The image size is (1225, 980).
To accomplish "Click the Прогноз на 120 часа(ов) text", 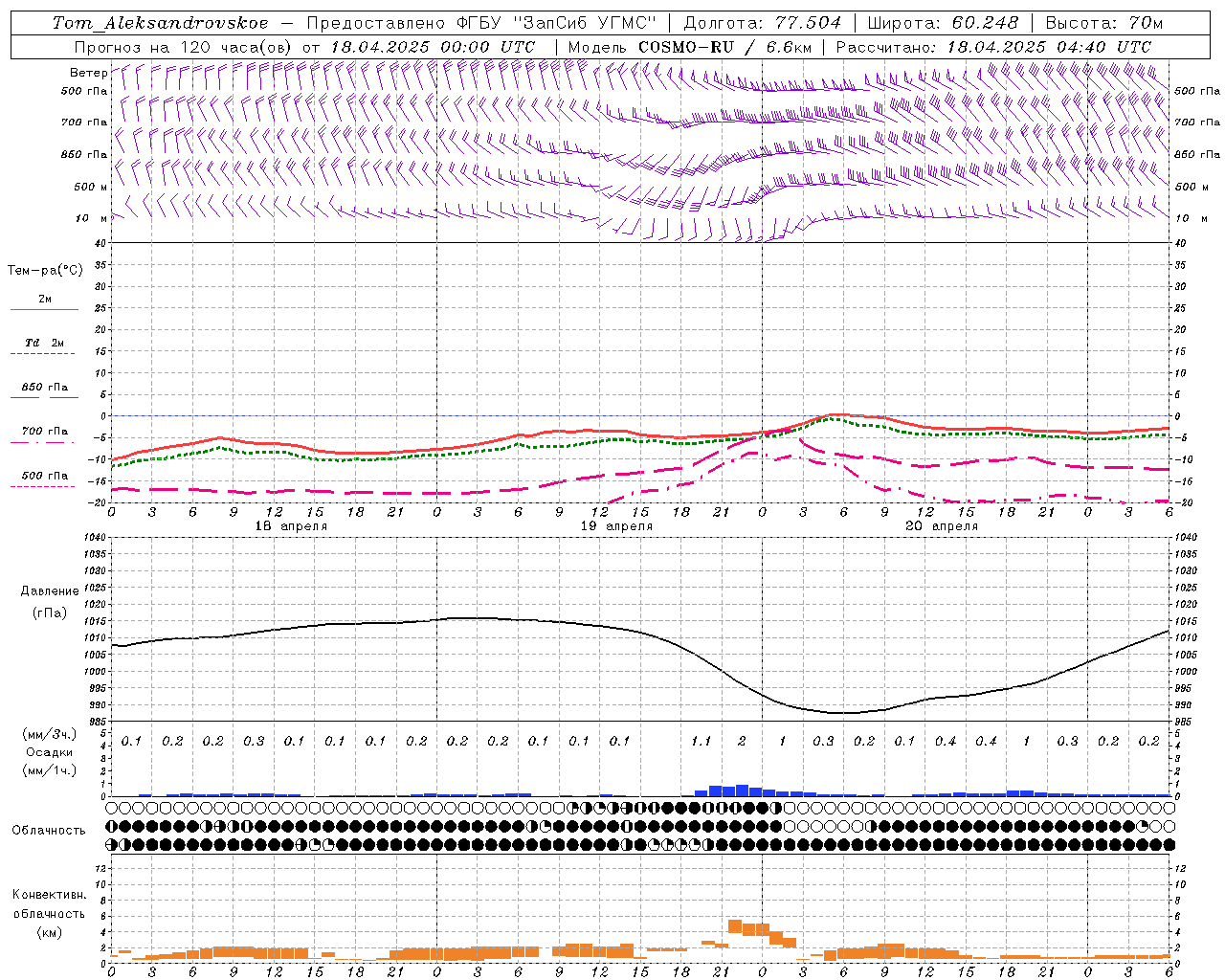I will pos(184,46).
